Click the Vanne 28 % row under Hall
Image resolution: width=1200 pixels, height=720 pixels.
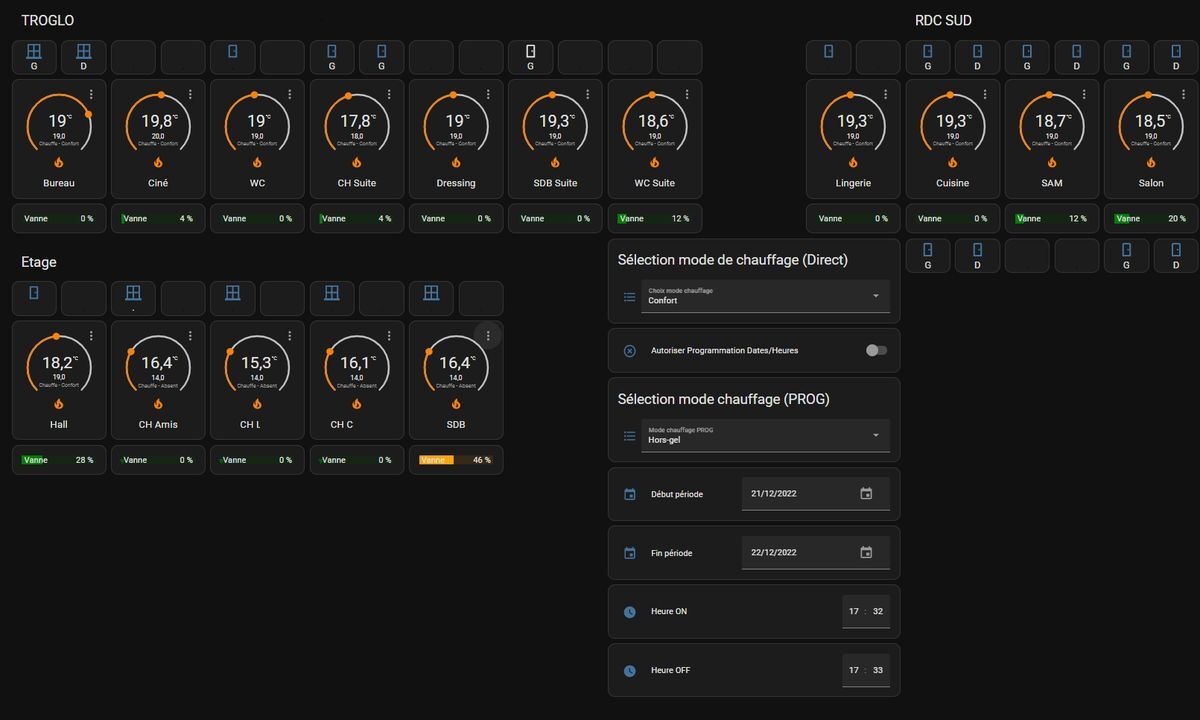(58, 460)
